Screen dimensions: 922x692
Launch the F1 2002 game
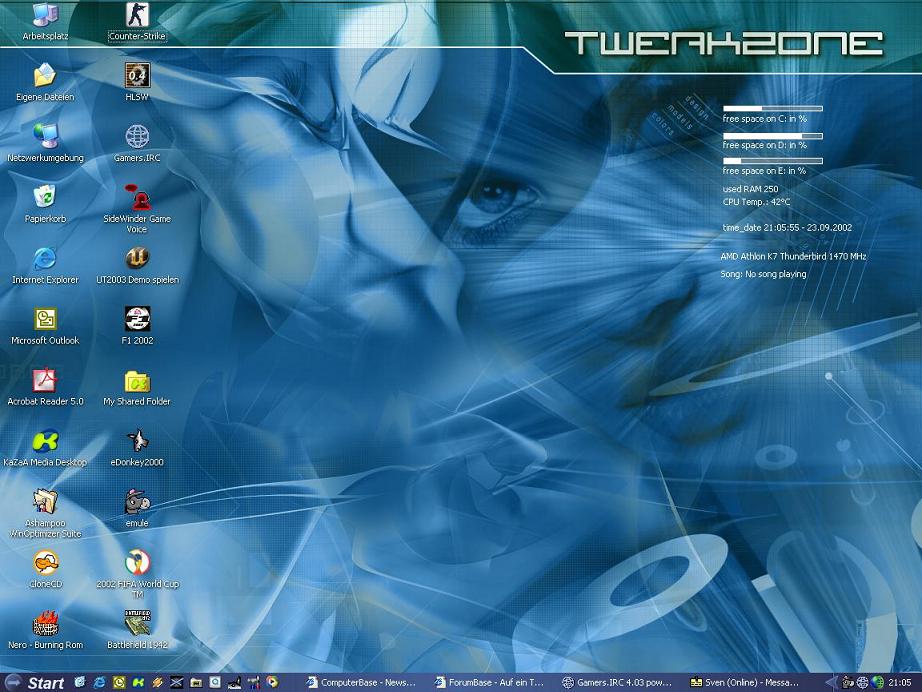[x=137, y=326]
